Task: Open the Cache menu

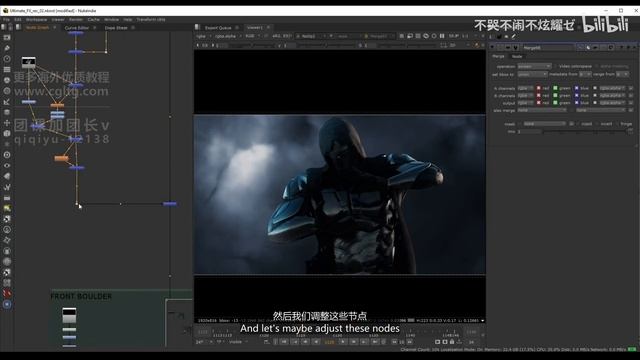Action: tap(93, 19)
